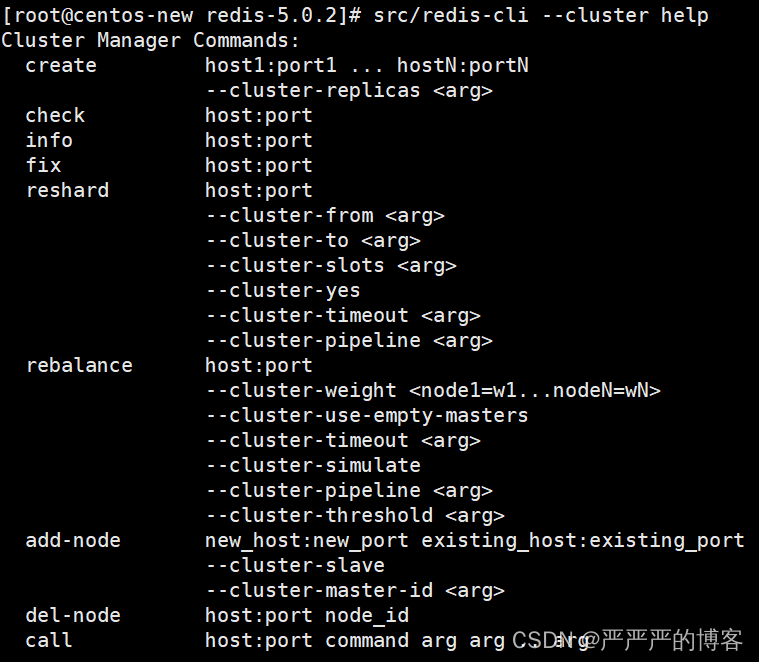Click the '--cluster-slave' option line
The image size is (759, 662).
click(x=295, y=565)
